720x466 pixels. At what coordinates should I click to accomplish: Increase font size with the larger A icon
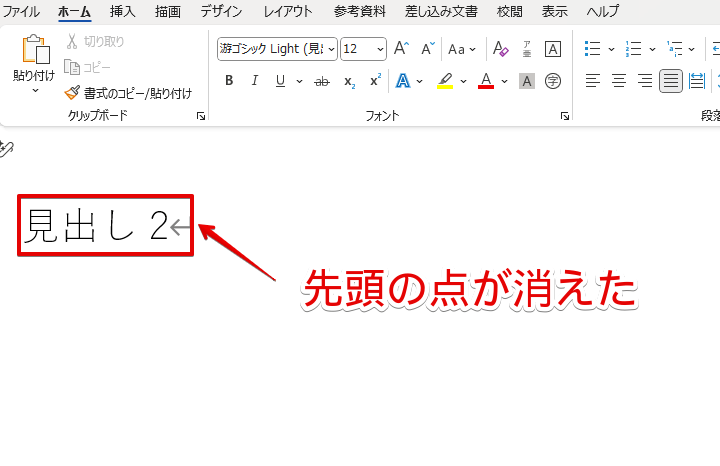tap(401, 49)
